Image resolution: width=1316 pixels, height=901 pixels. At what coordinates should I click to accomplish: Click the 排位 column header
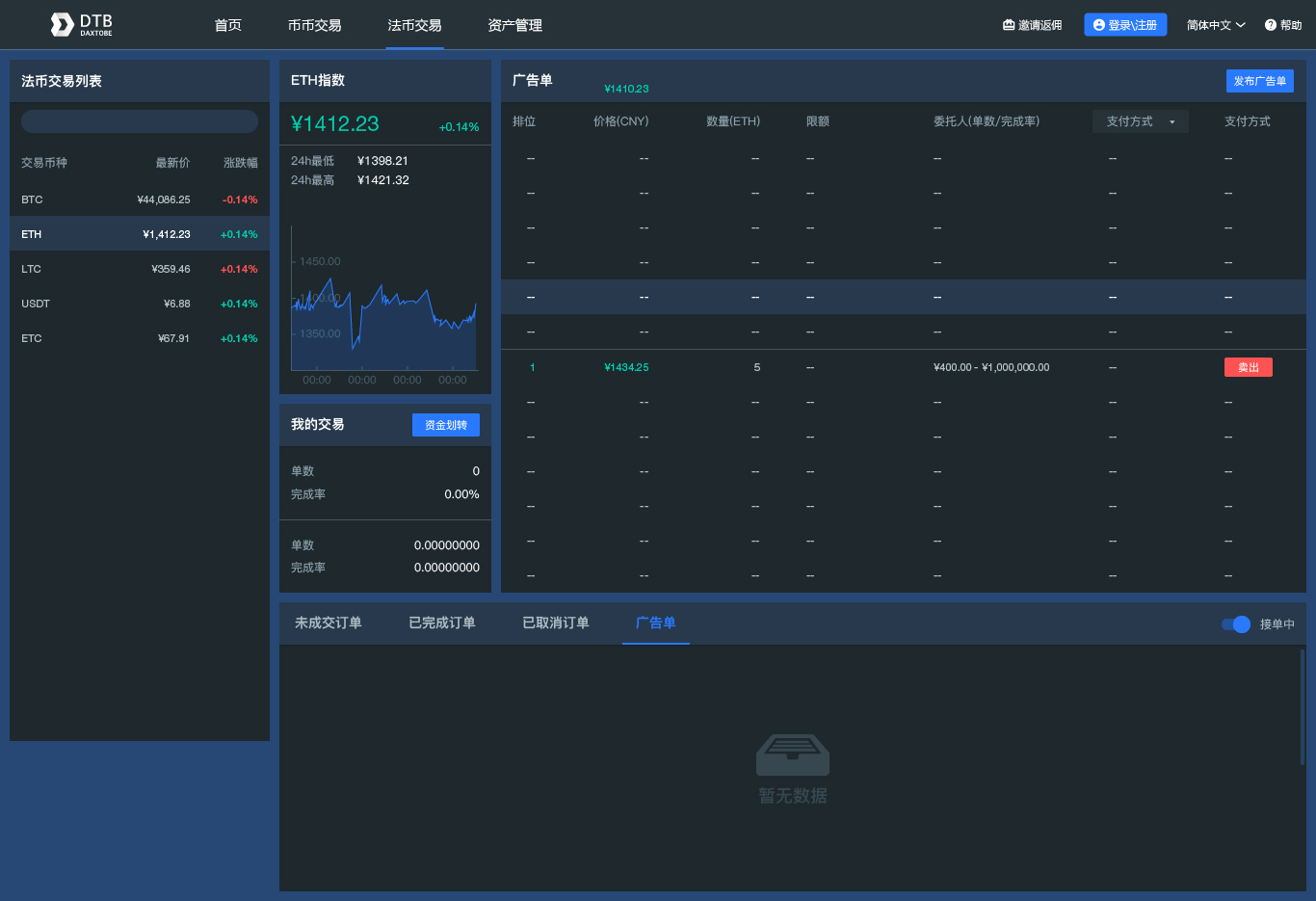tap(524, 121)
